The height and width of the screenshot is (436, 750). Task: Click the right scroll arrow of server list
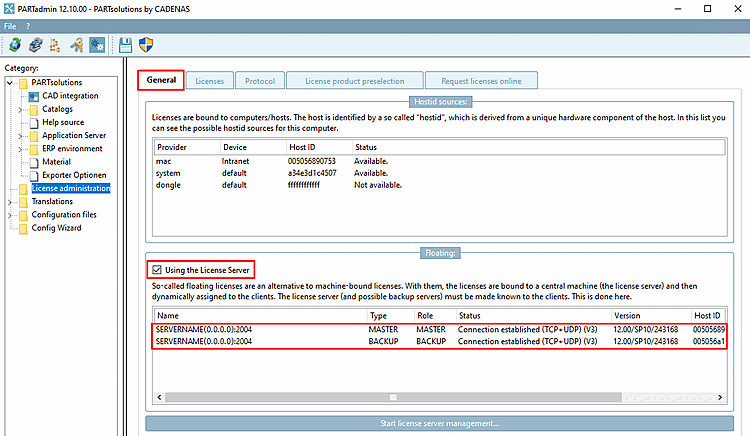720,397
